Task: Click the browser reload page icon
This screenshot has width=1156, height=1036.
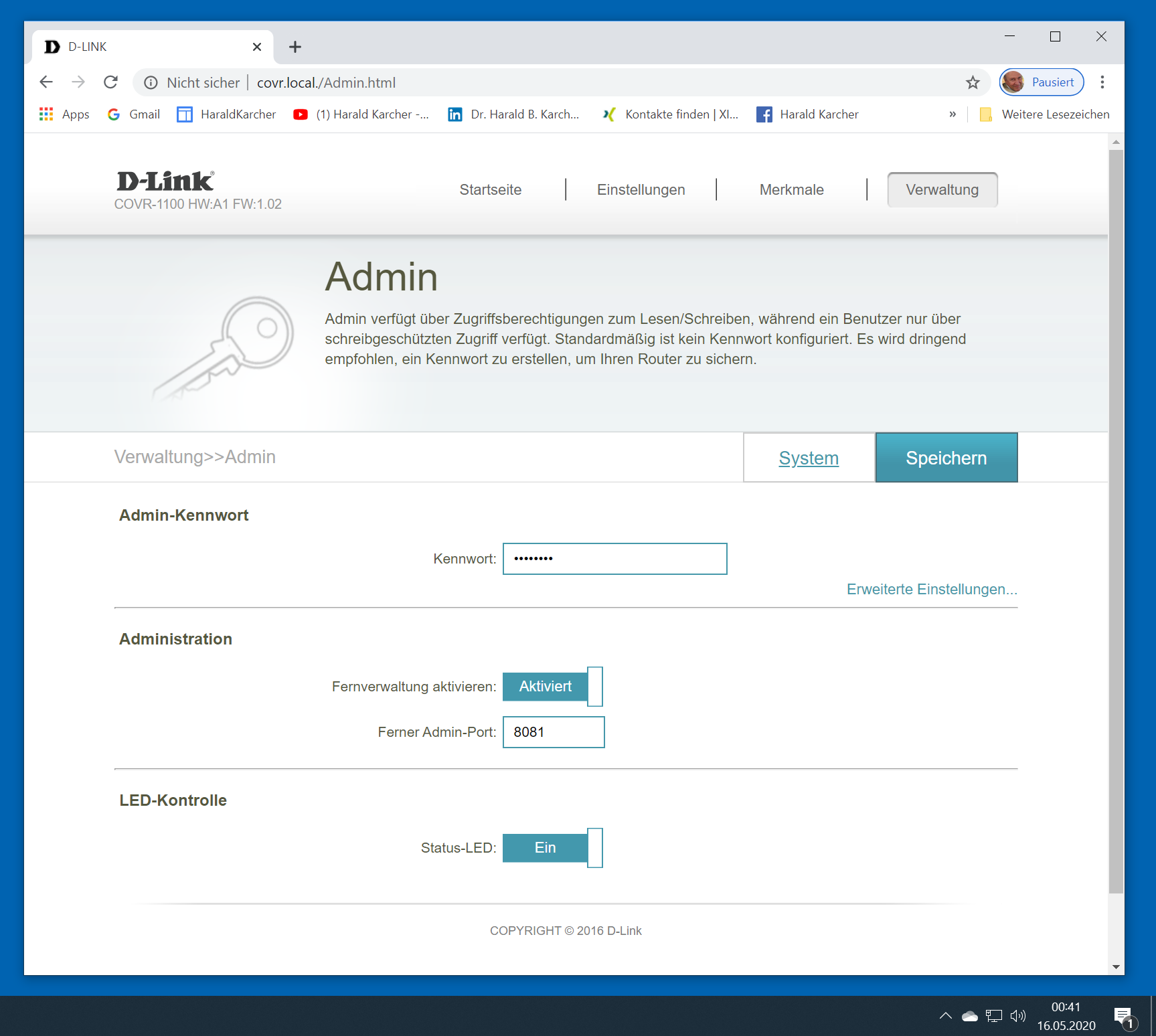Action: 111,82
